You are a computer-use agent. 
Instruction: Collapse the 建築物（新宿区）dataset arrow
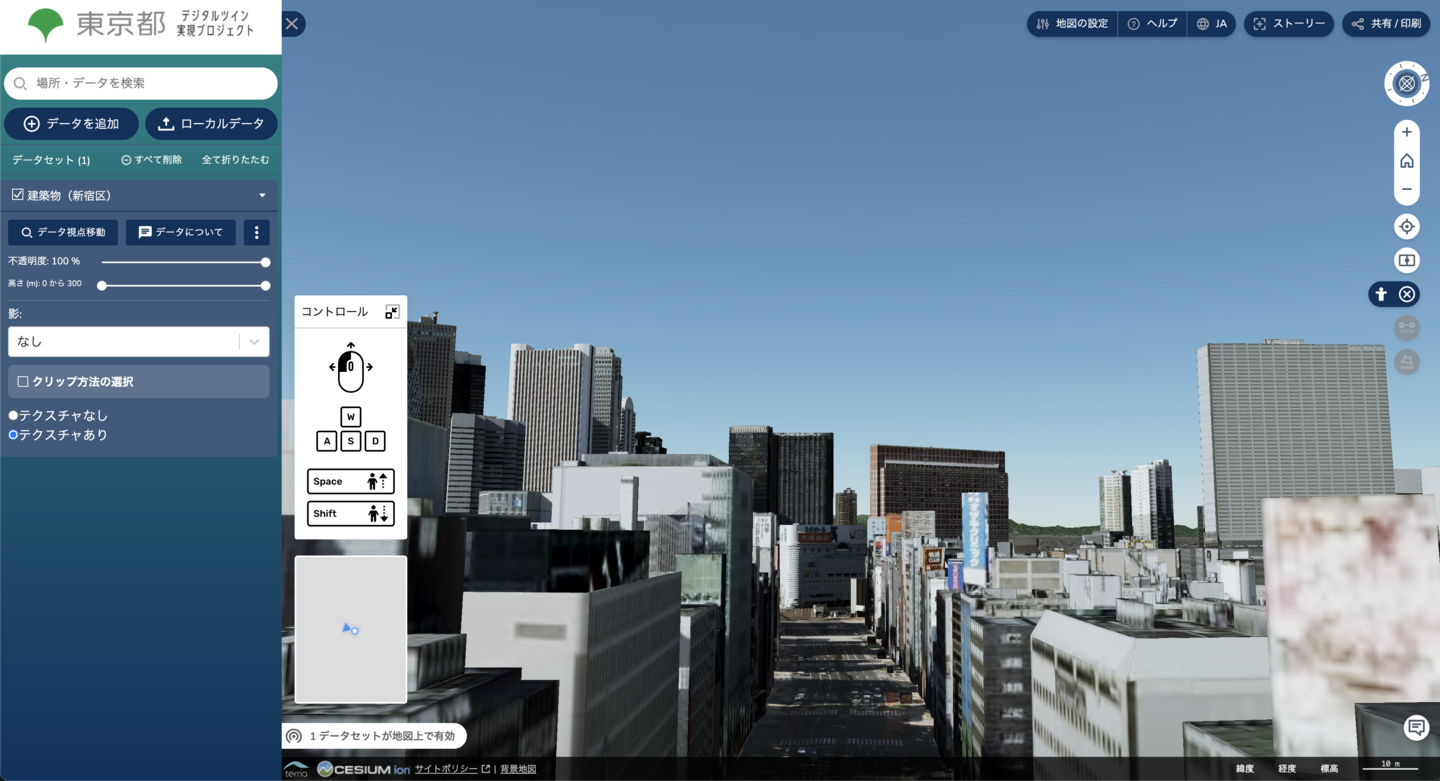(262, 196)
